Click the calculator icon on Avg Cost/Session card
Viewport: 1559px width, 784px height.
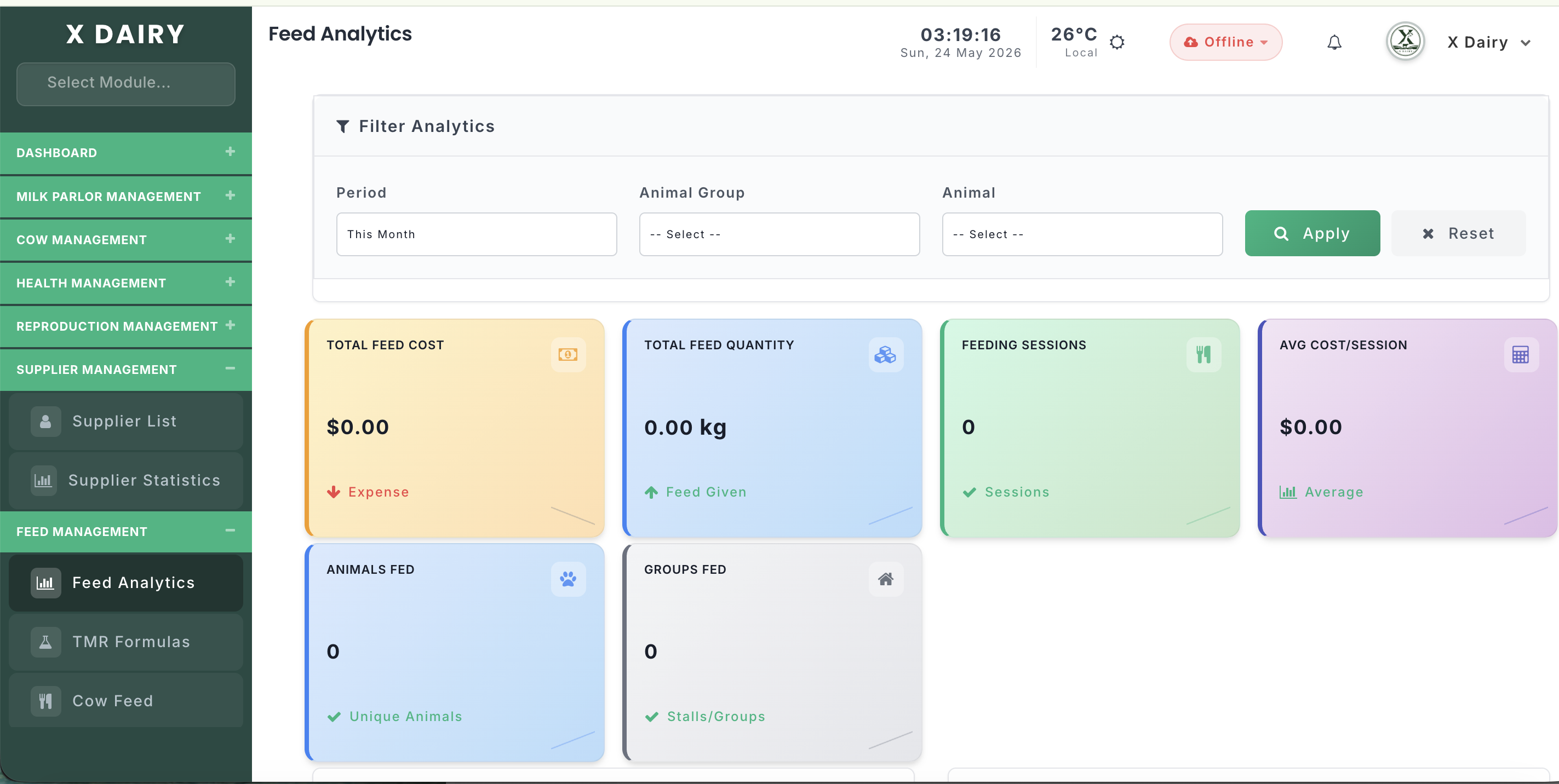click(x=1521, y=354)
